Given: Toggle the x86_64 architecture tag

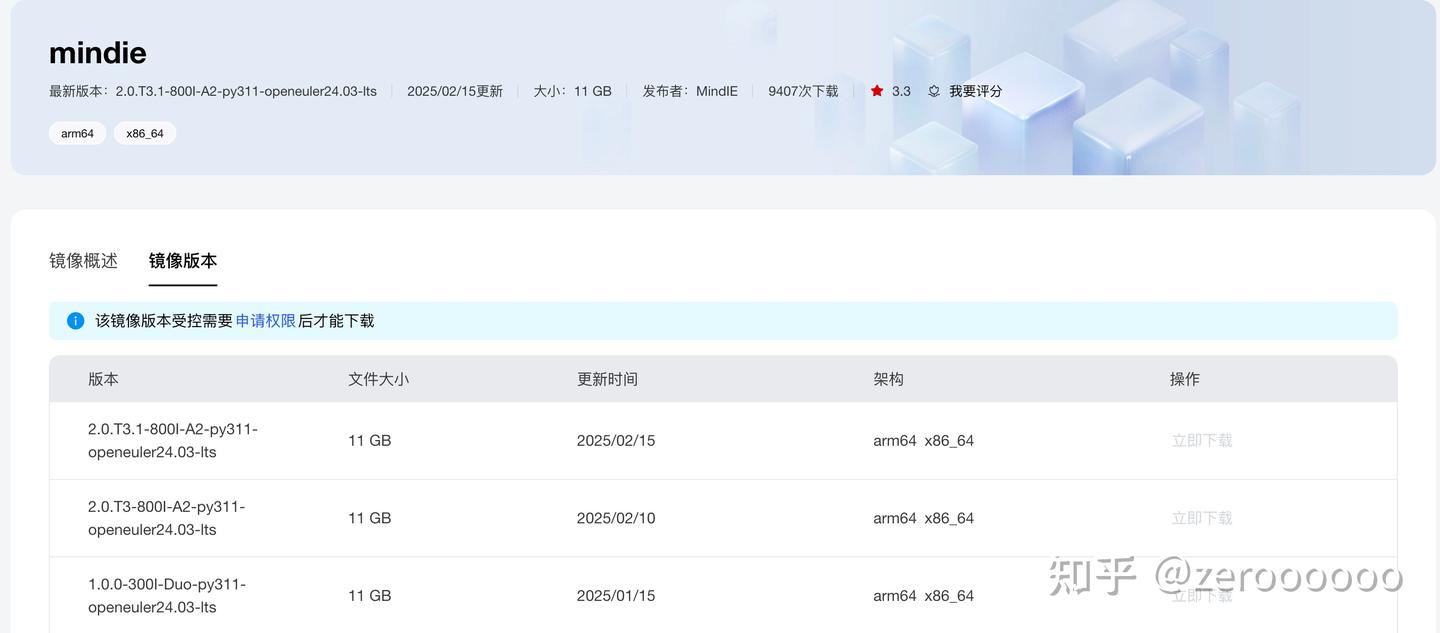Looking at the screenshot, I should point(144,132).
